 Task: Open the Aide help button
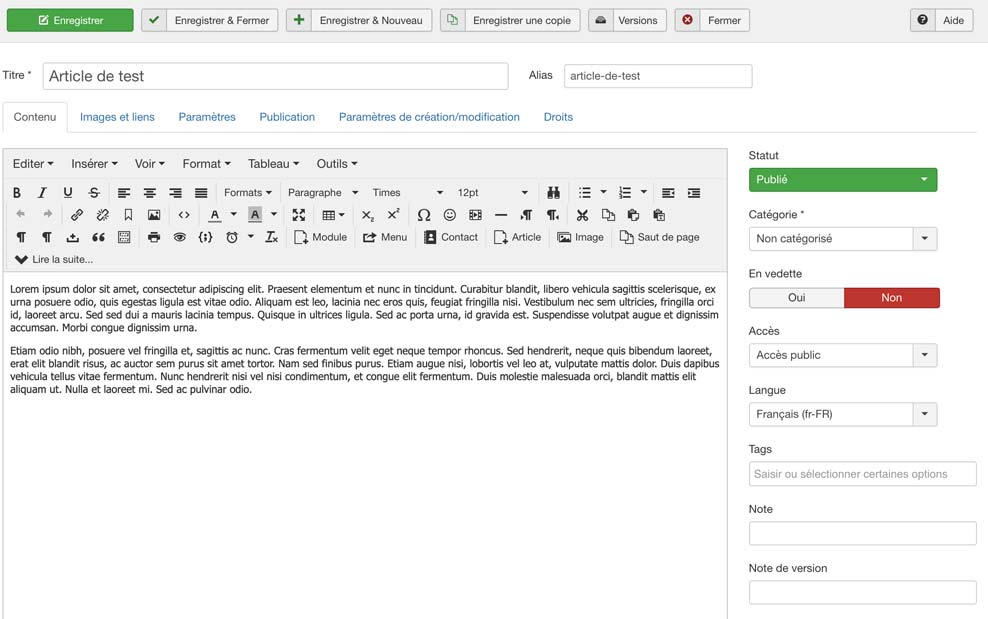(x=941, y=20)
